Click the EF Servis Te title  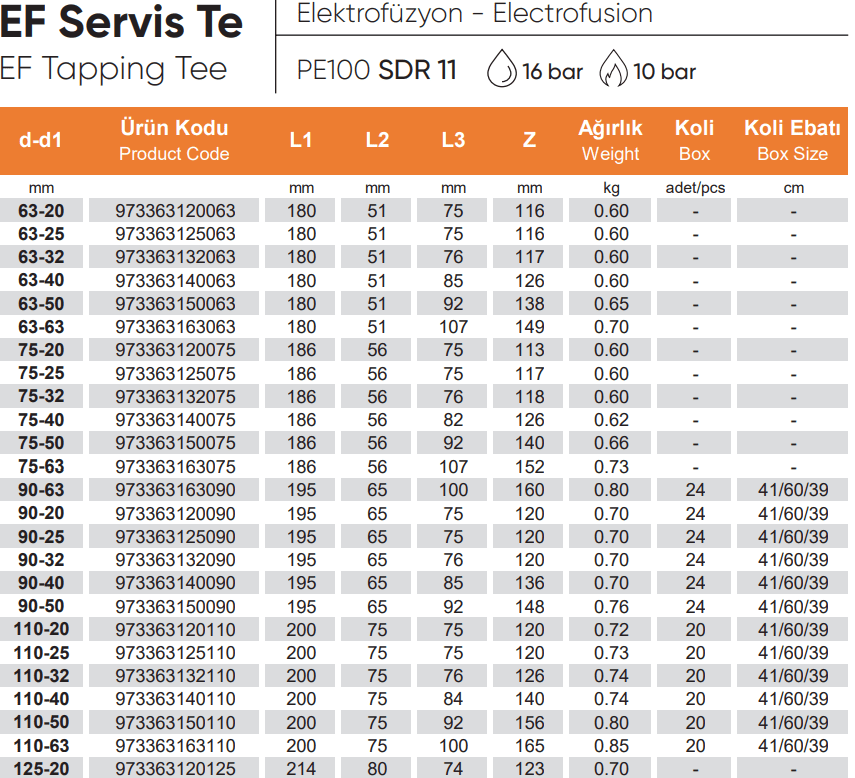click(x=121, y=22)
